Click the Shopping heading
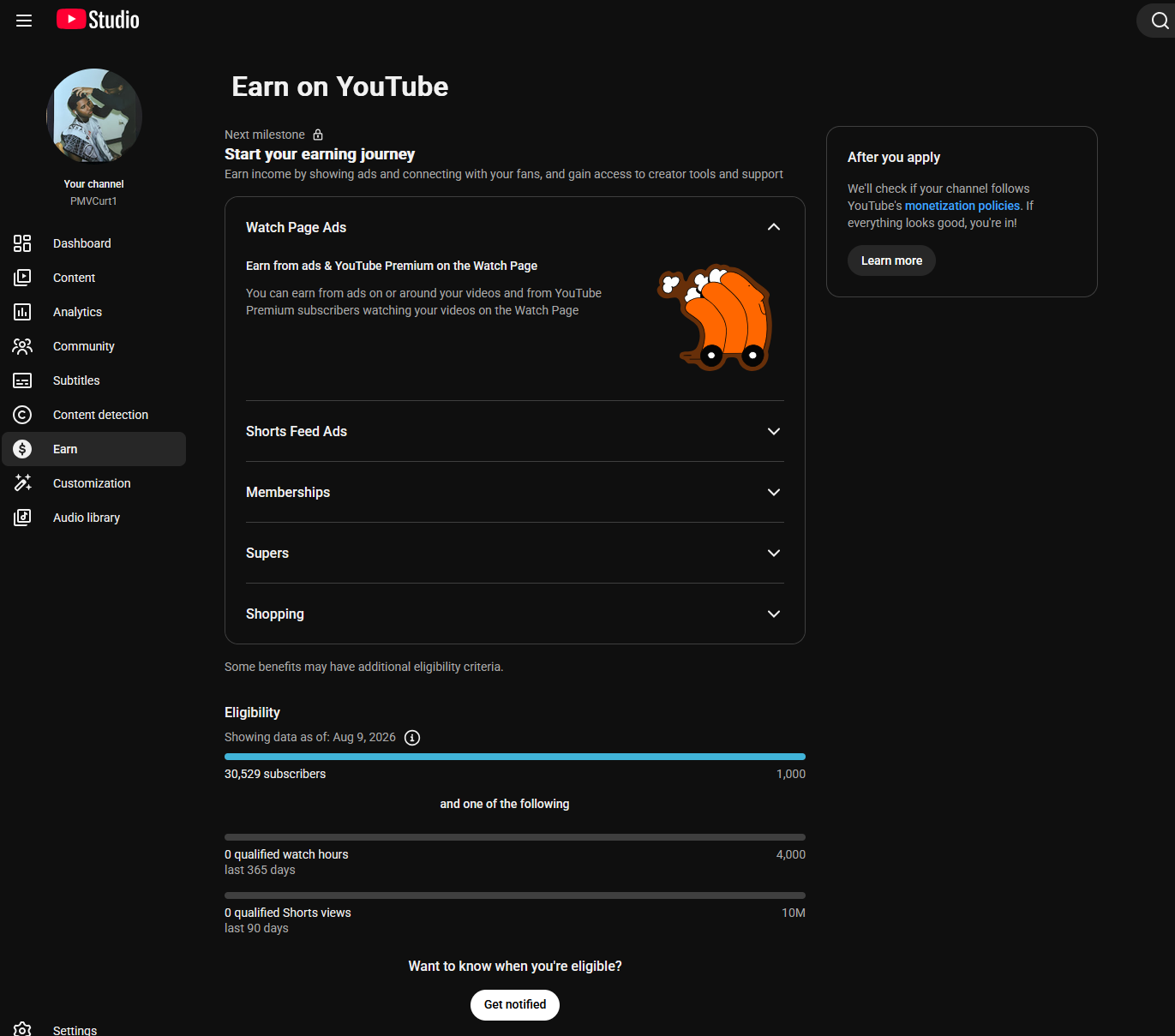This screenshot has width=1175, height=1036. (x=275, y=614)
